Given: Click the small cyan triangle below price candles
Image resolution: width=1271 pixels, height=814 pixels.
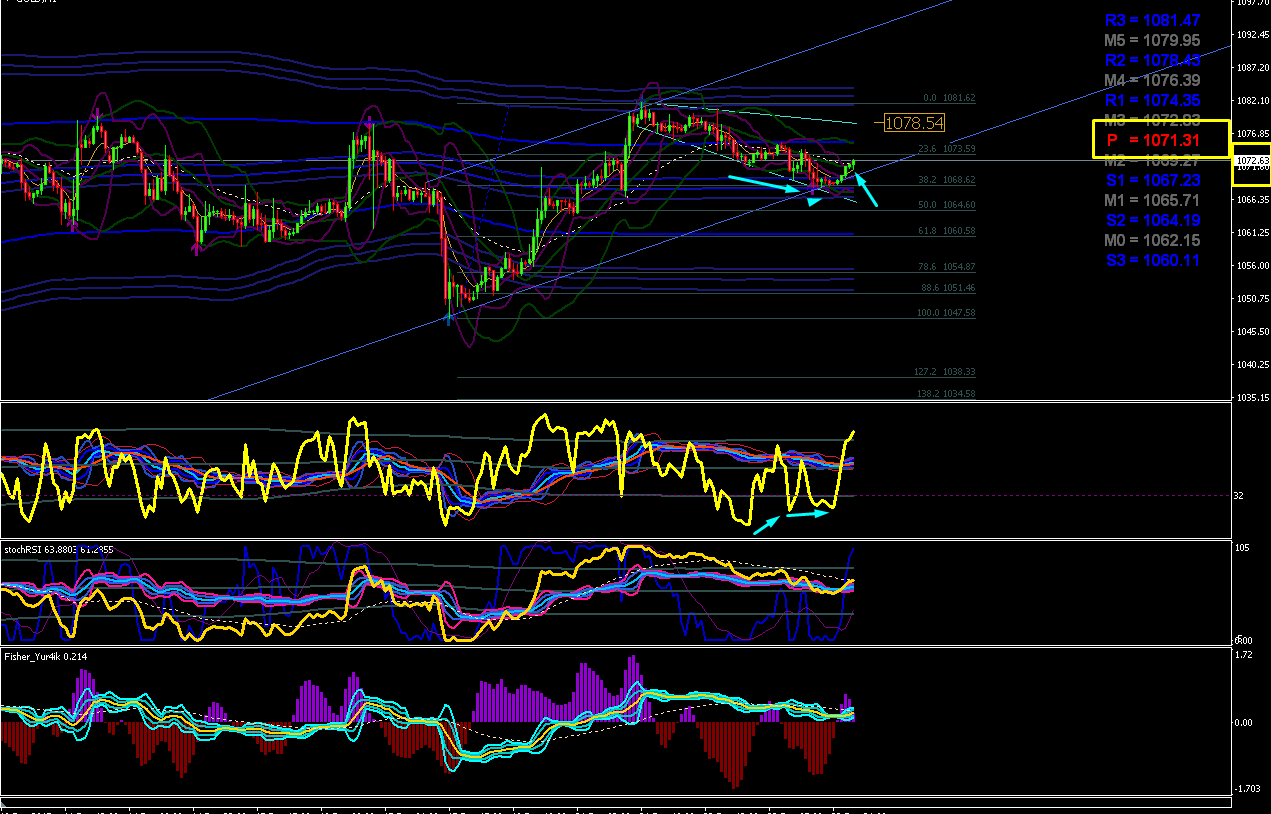Looking at the screenshot, I should (815, 201).
